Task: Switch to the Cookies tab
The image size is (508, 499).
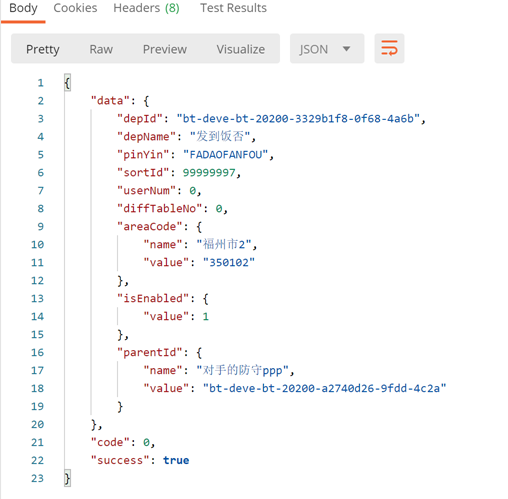Action: pyautogui.click(x=75, y=8)
